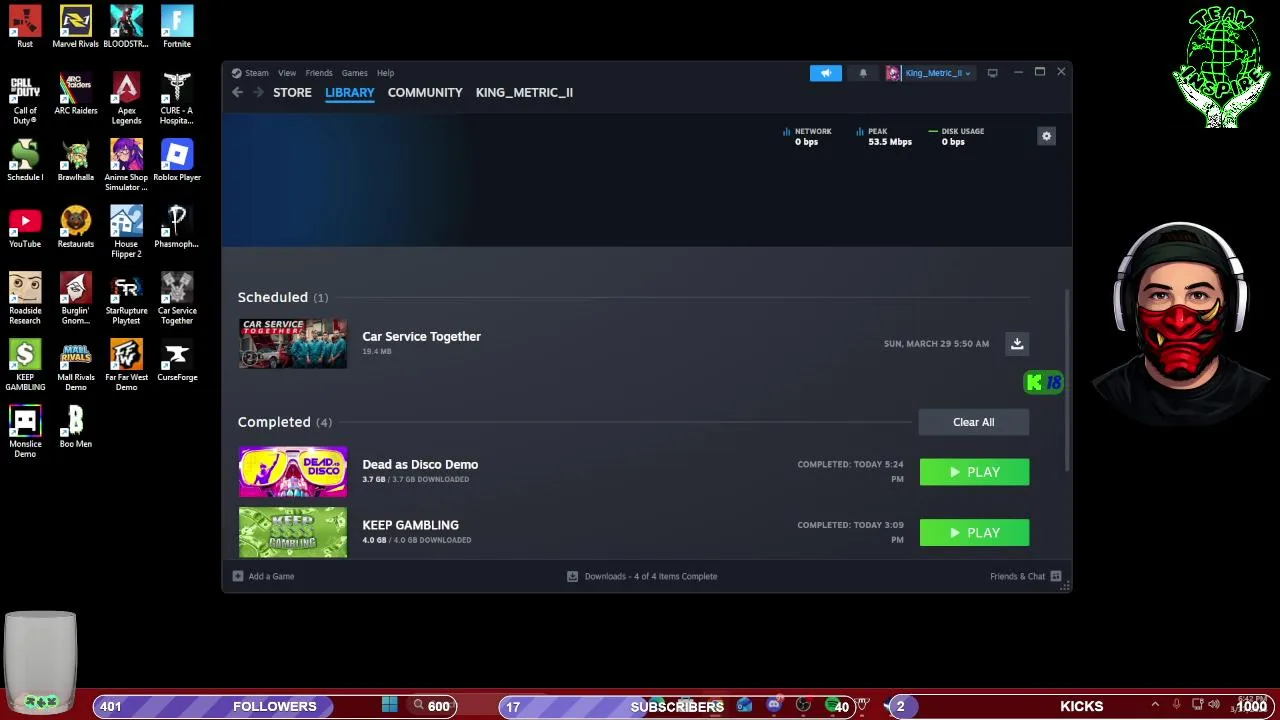This screenshot has height=720, width=1280.
Task: Select the Restaurats desktop icon
Action: 76,227
